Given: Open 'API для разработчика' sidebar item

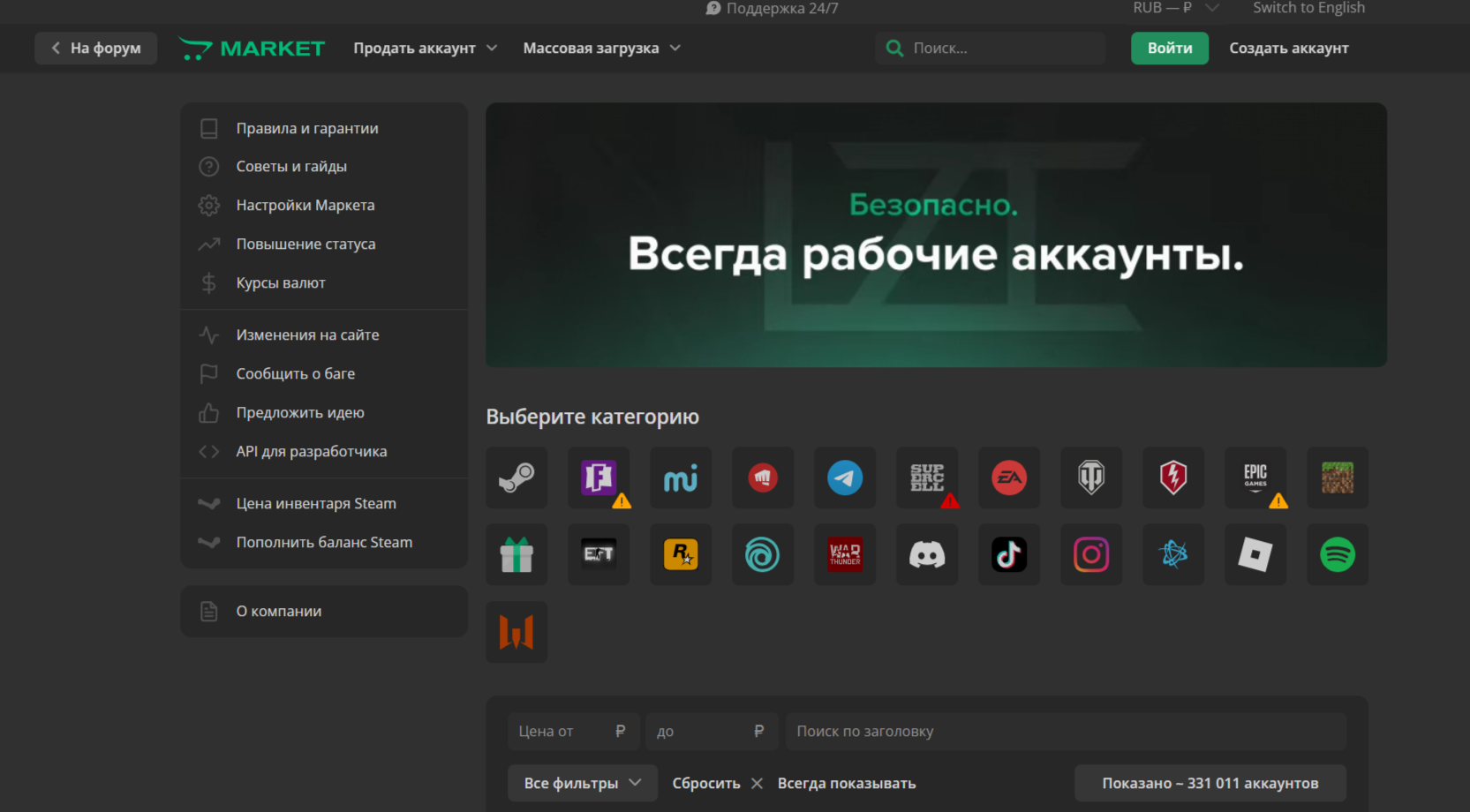Looking at the screenshot, I should 311,452.
